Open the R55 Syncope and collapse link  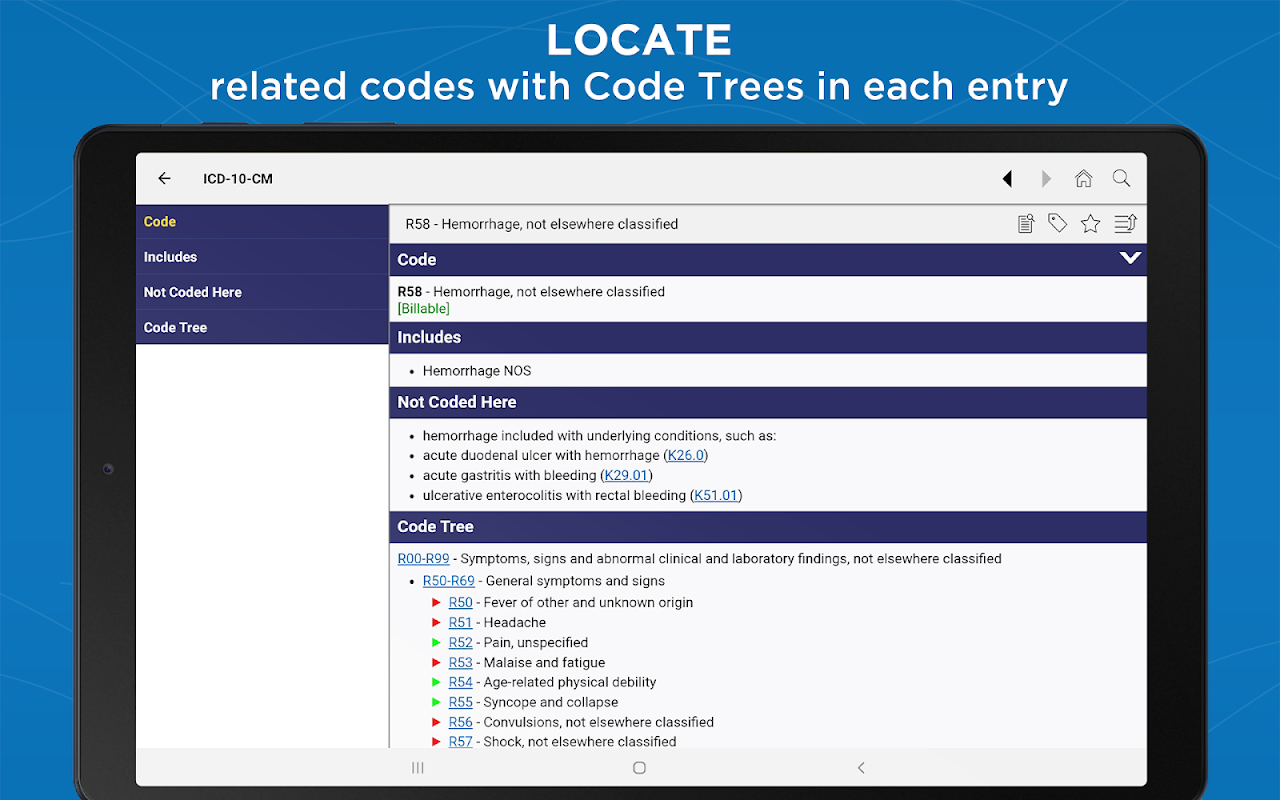(461, 703)
